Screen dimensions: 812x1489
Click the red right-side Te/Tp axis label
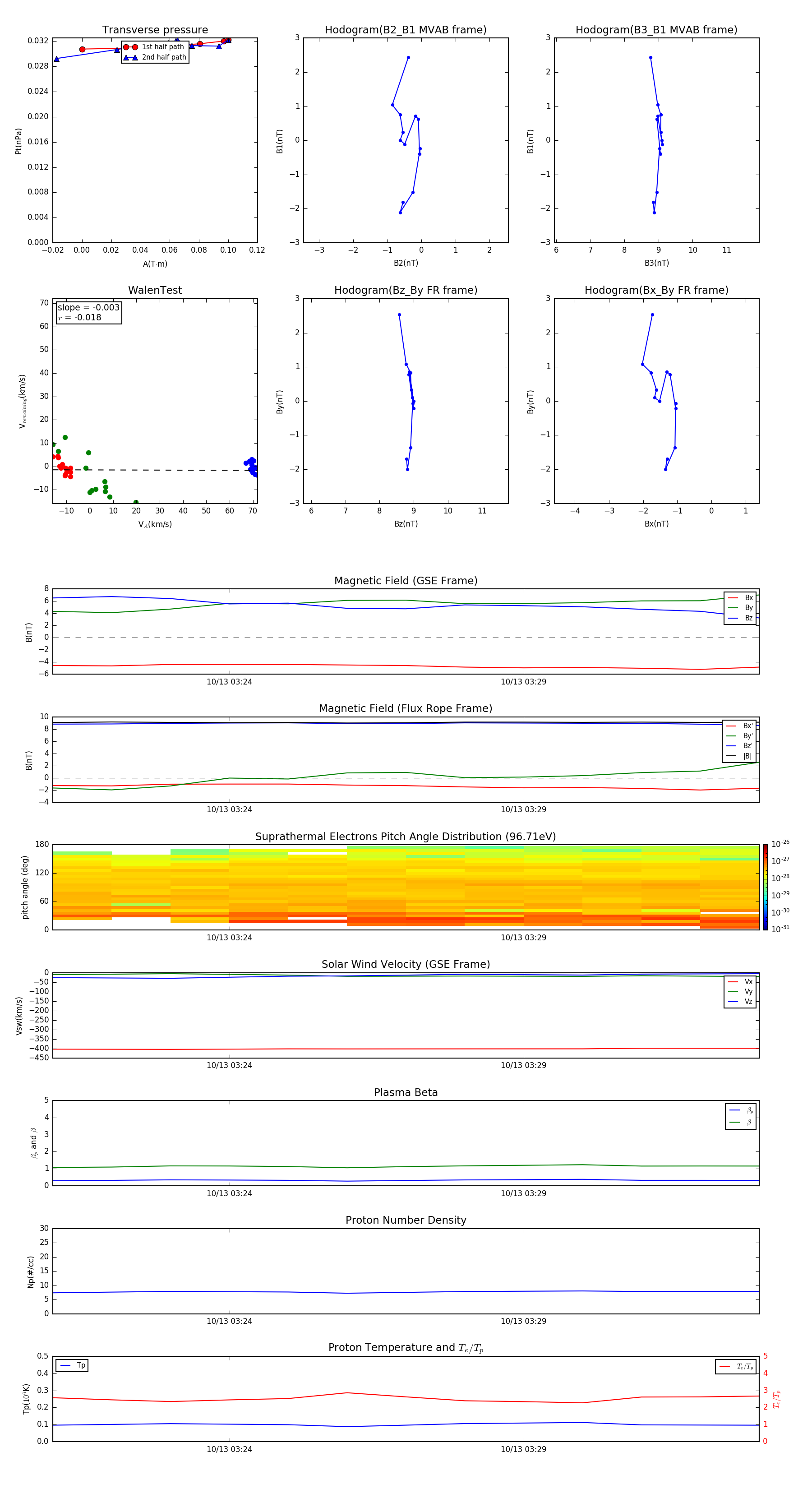click(777, 1399)
